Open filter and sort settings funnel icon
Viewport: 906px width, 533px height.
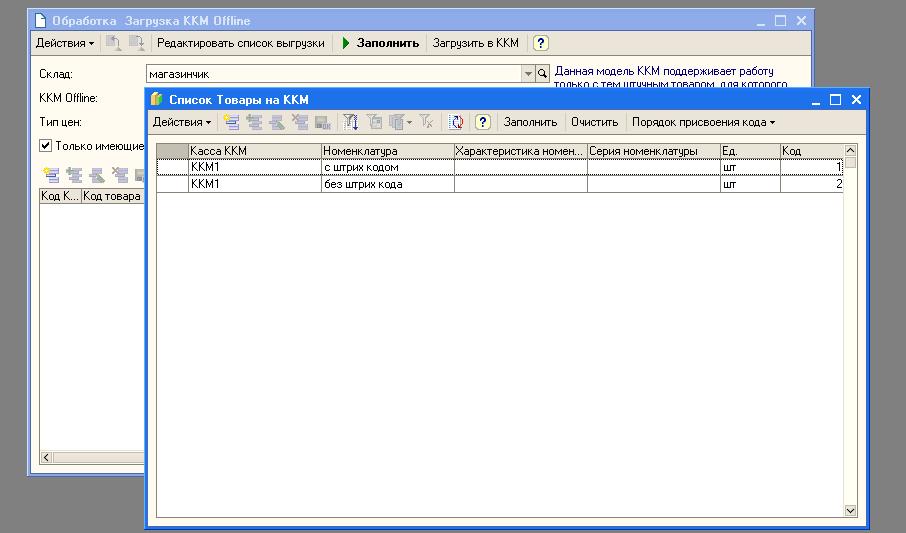click(351, 122)
